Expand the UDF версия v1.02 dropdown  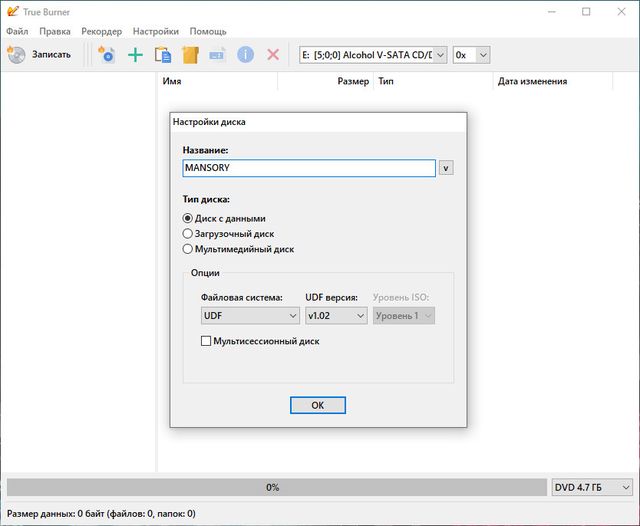(336, 315)
